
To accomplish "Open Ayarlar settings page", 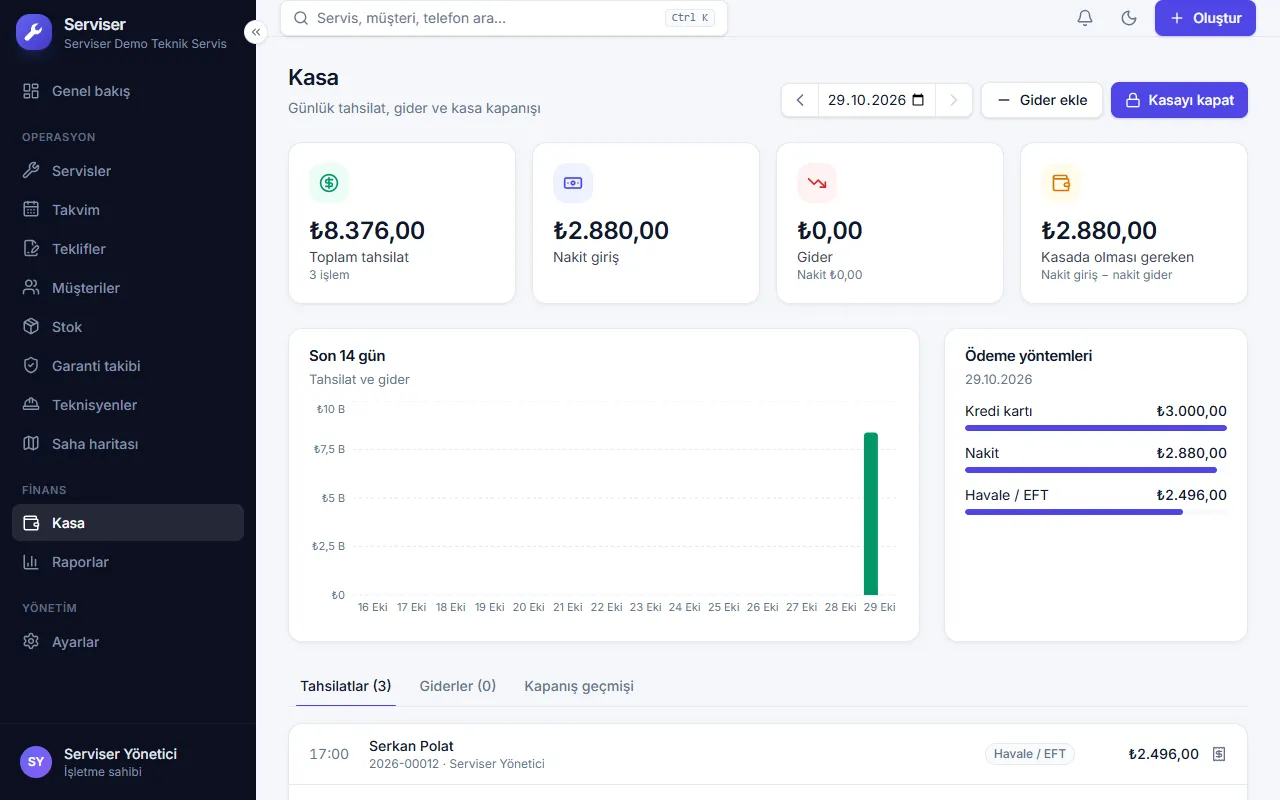I will [128, 642].
